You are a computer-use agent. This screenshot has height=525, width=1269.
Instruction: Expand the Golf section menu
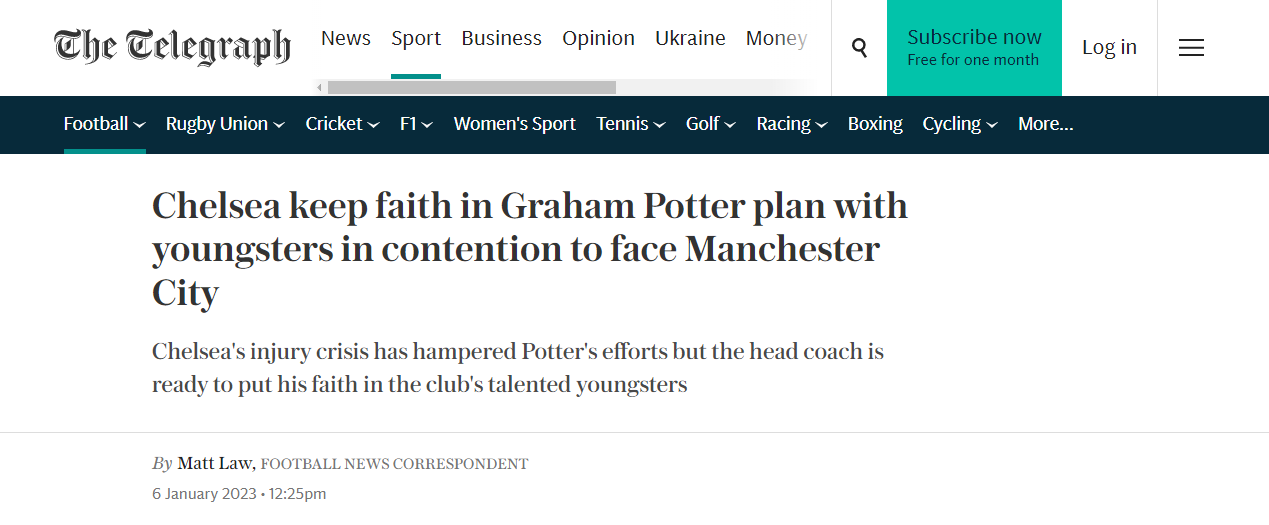click(710, 124)
